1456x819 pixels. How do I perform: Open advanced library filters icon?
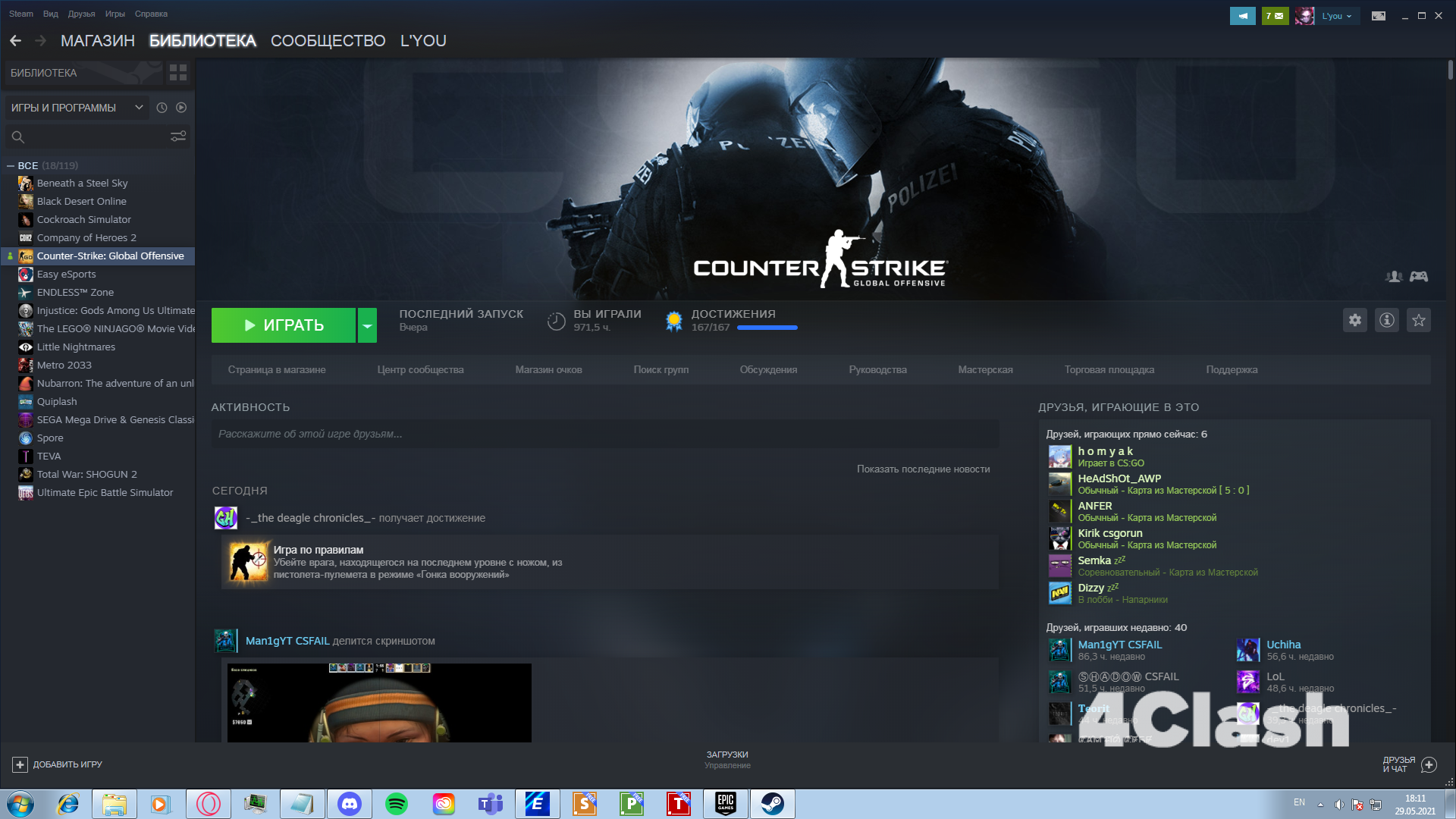178,136
